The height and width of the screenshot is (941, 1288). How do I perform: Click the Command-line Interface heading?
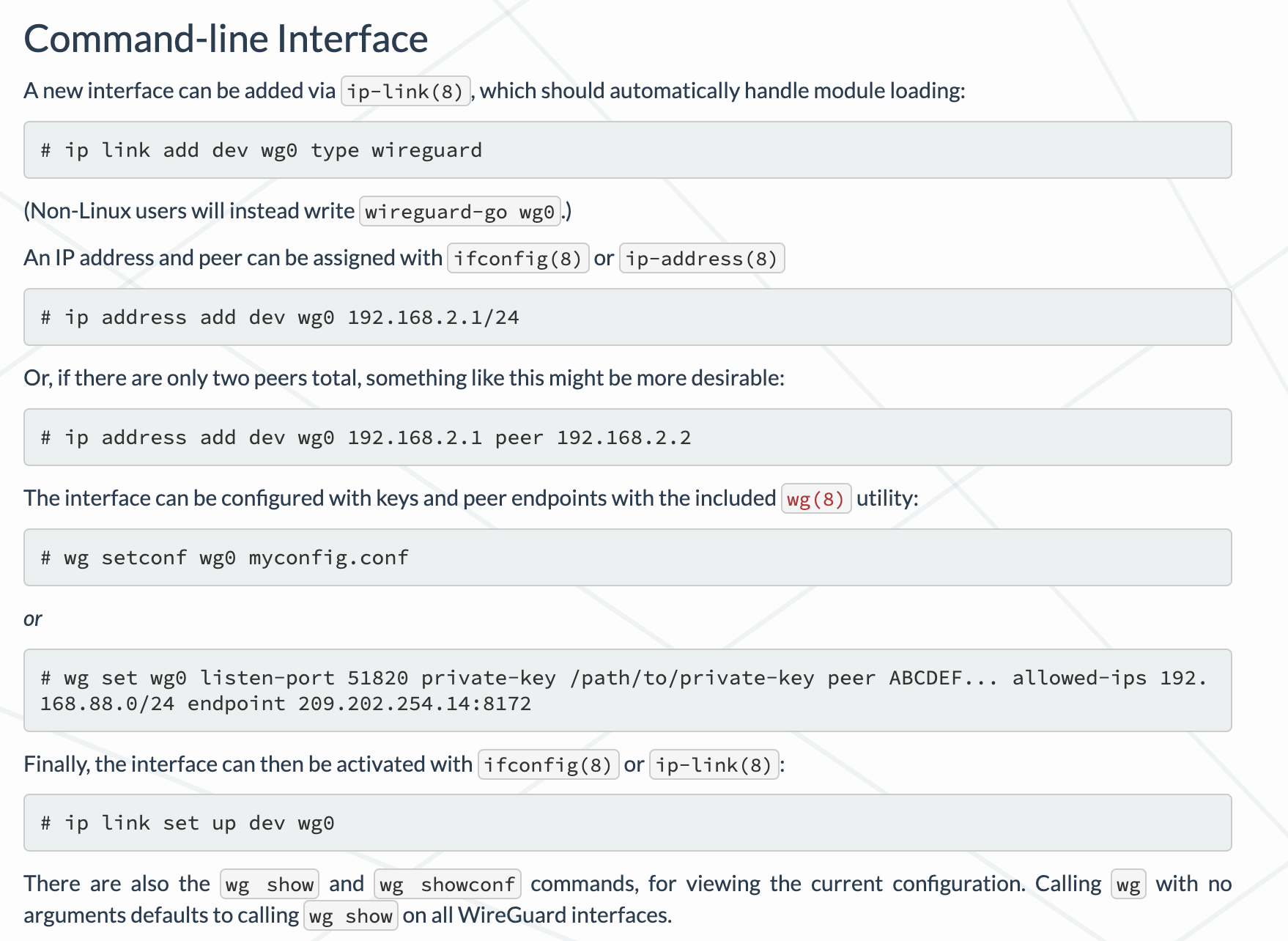coord(226,39)
